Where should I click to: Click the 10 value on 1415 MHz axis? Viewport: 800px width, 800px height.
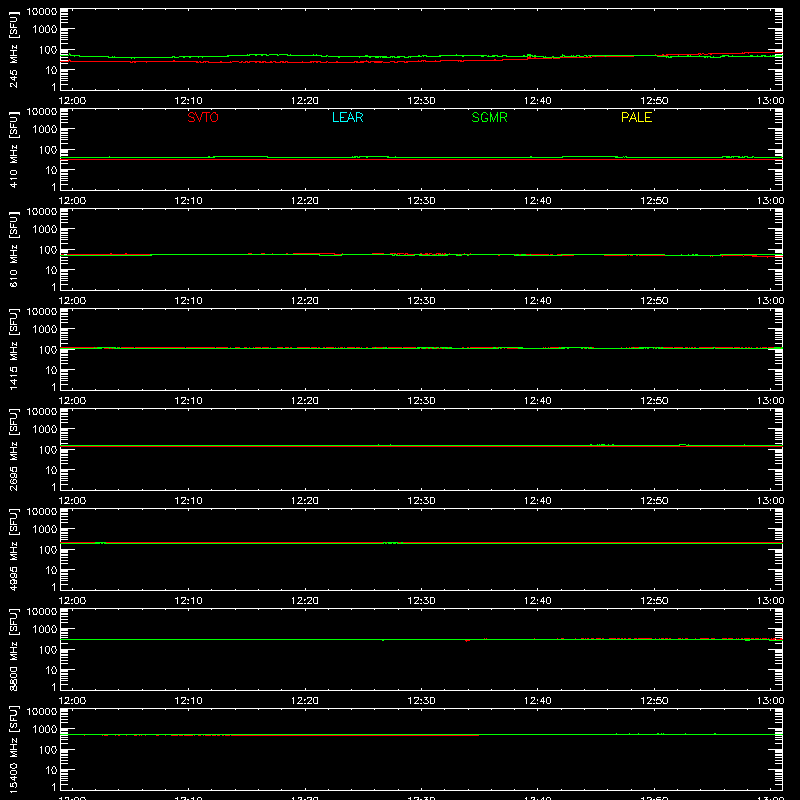51,370
